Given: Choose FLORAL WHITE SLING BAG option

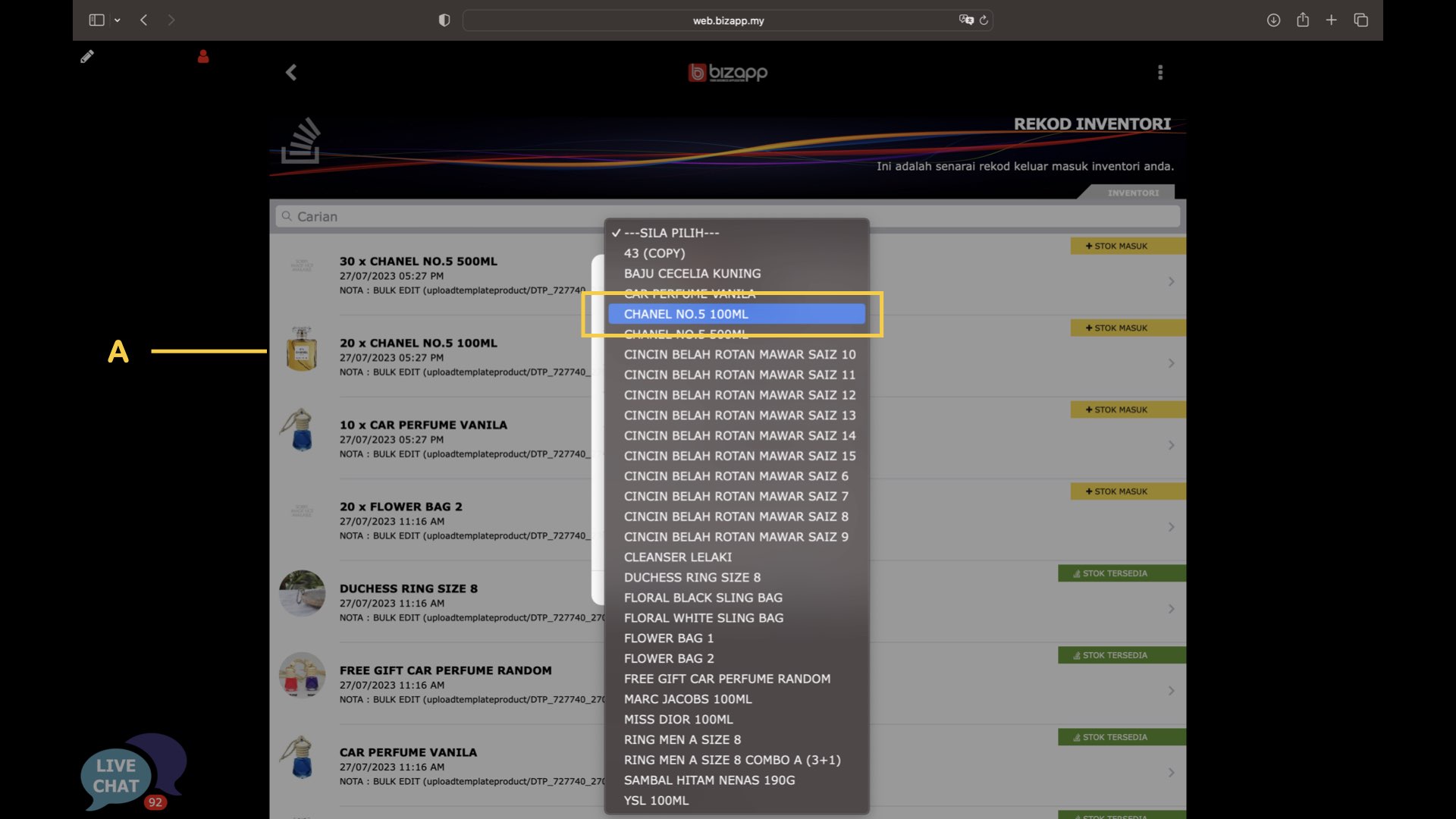Looking at the screenshot, I should point(737,618).
